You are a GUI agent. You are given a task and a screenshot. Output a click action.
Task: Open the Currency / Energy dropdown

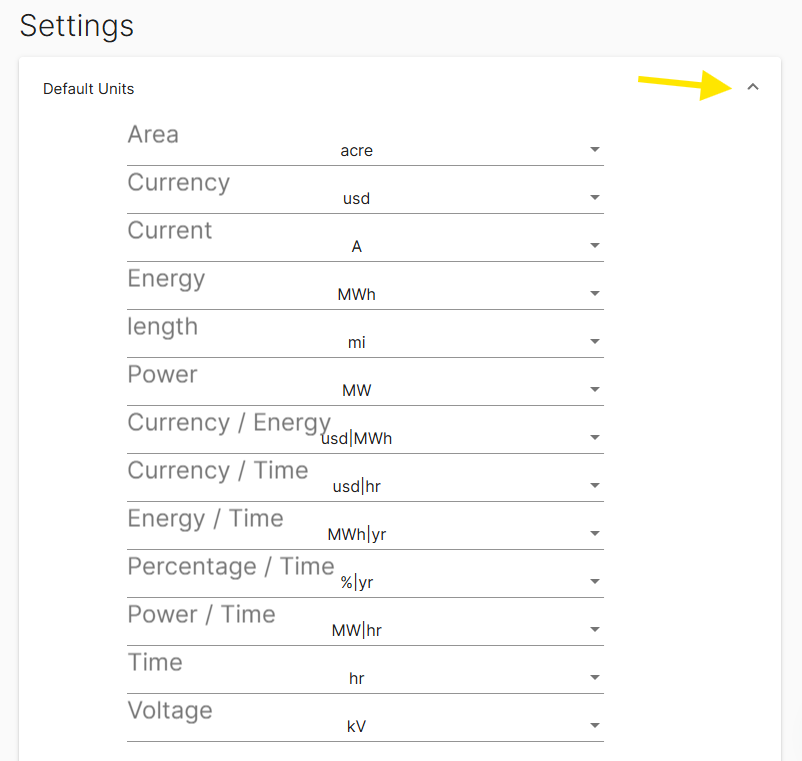coord(594,437)
